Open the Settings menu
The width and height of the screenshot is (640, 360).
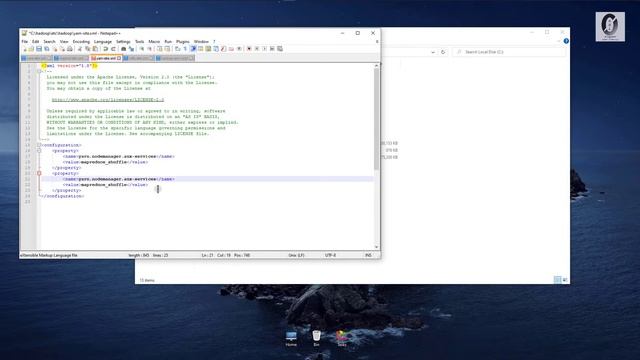point(123,42)
